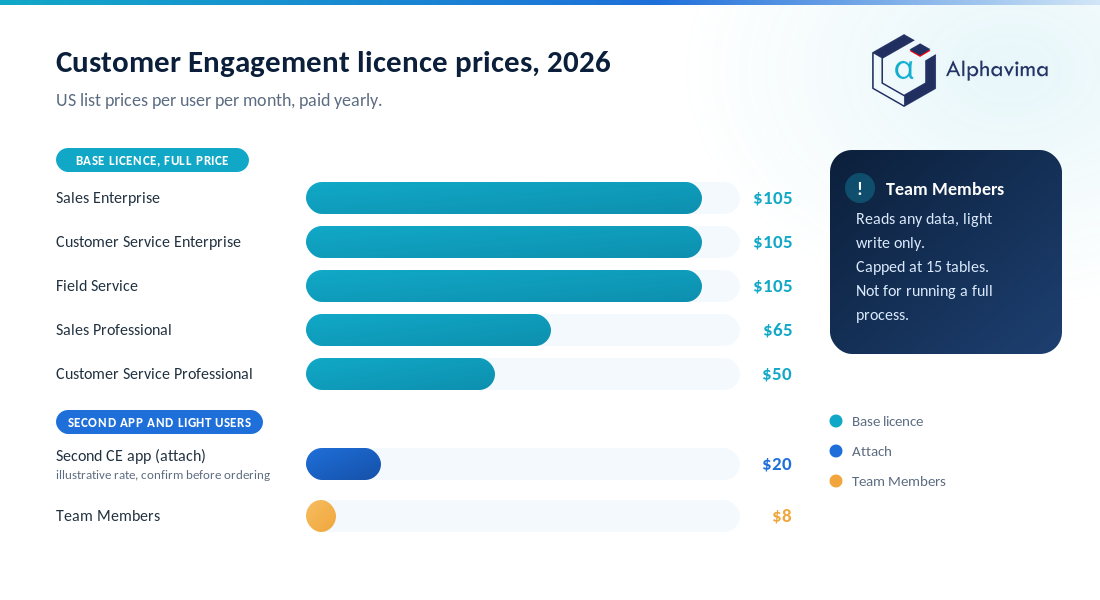This screenshot has height=600, width=1100.
Task: Click the 'Base licence' legend label
Action: coord(887,421)
